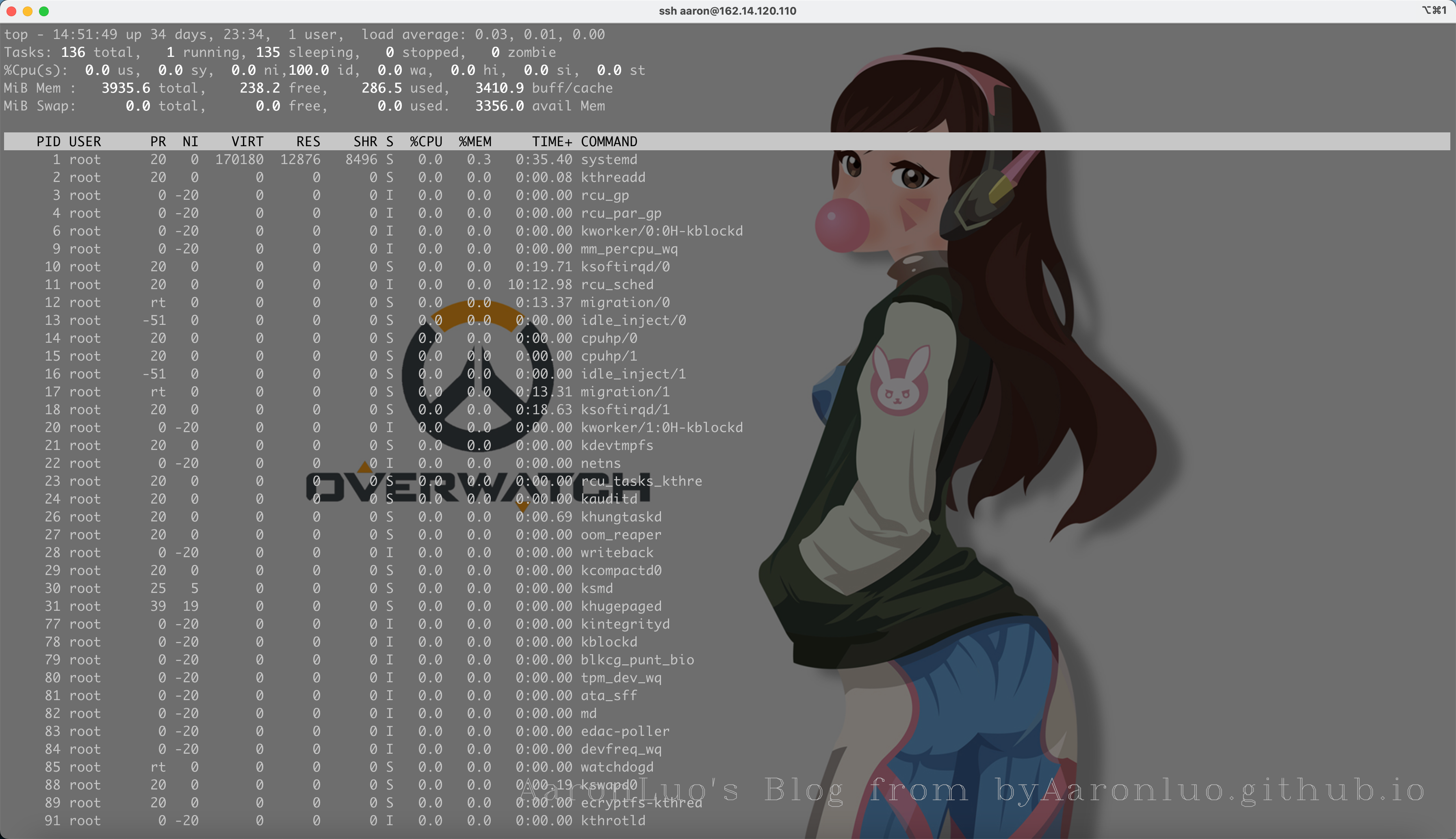Click the load average values
1456x839 pixels.
[539, 35]
